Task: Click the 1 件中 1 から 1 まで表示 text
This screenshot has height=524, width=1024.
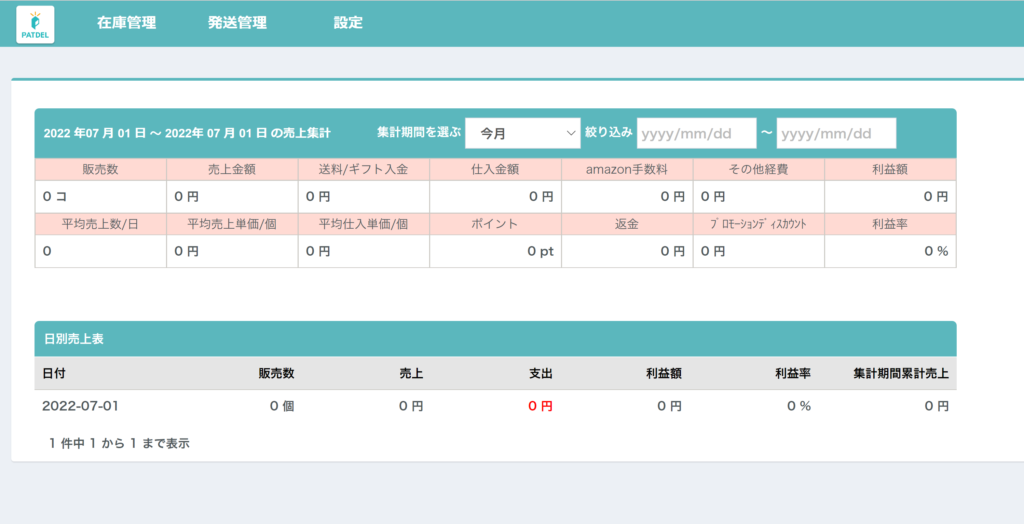Action: tap(119, 442)
